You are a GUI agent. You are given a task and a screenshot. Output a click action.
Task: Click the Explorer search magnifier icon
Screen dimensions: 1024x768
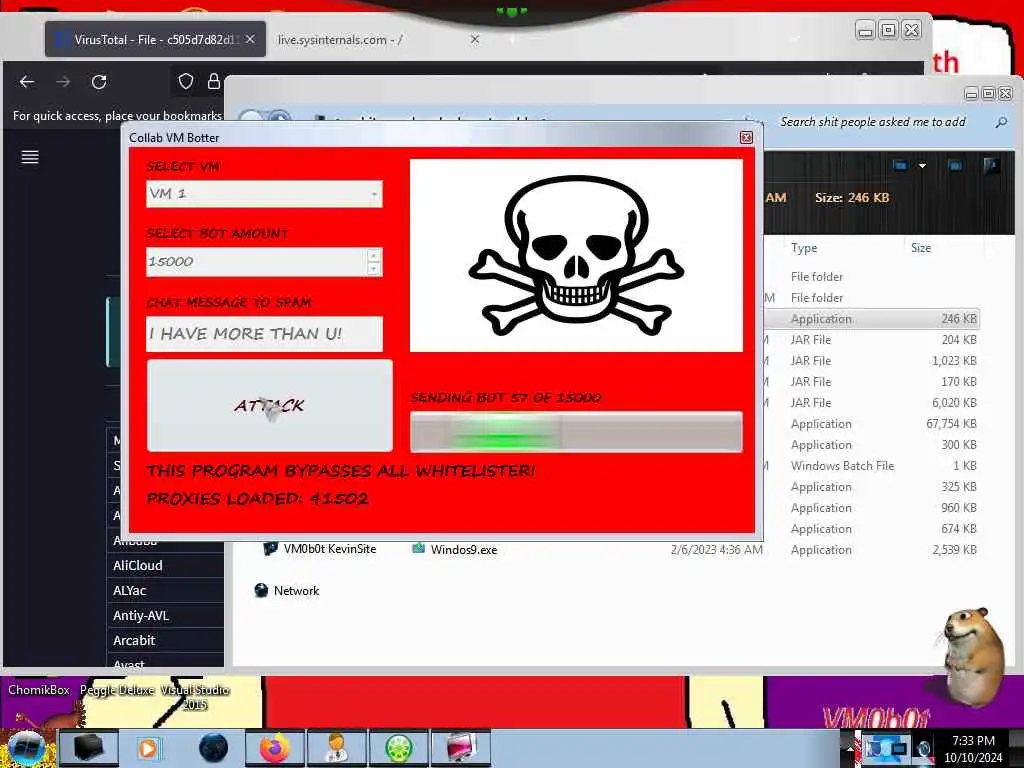tap(1001, 122)
